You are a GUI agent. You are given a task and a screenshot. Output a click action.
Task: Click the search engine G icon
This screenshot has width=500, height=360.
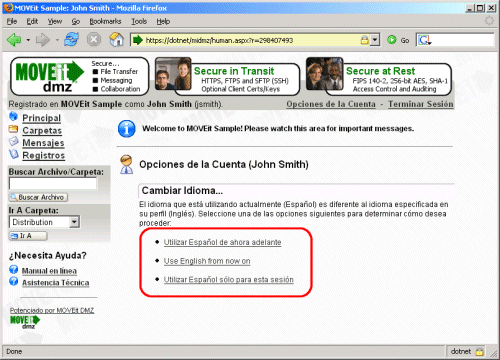coord(425,40)
